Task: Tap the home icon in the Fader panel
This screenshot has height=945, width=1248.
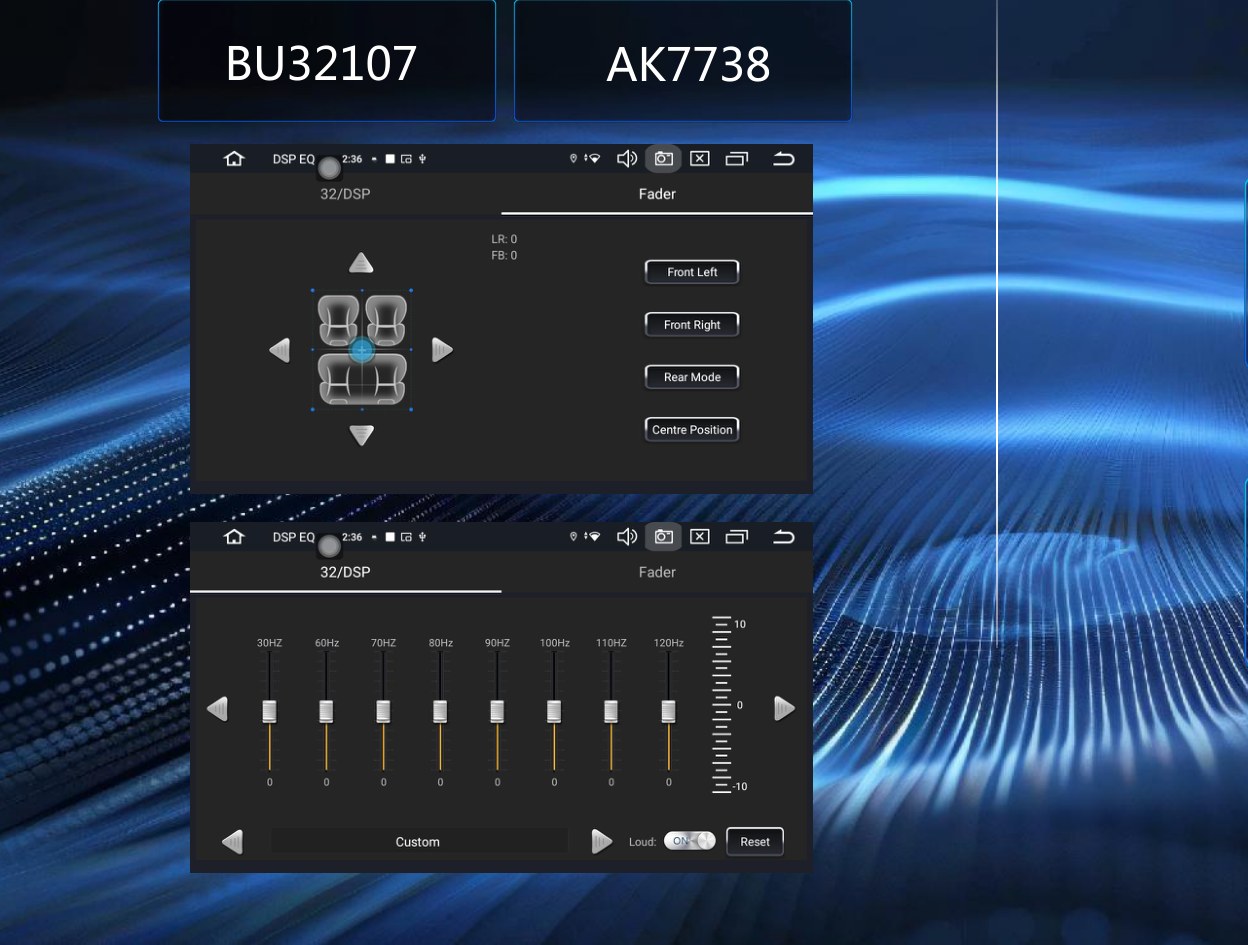Action: pyautogui.click(x=234, y=159)
